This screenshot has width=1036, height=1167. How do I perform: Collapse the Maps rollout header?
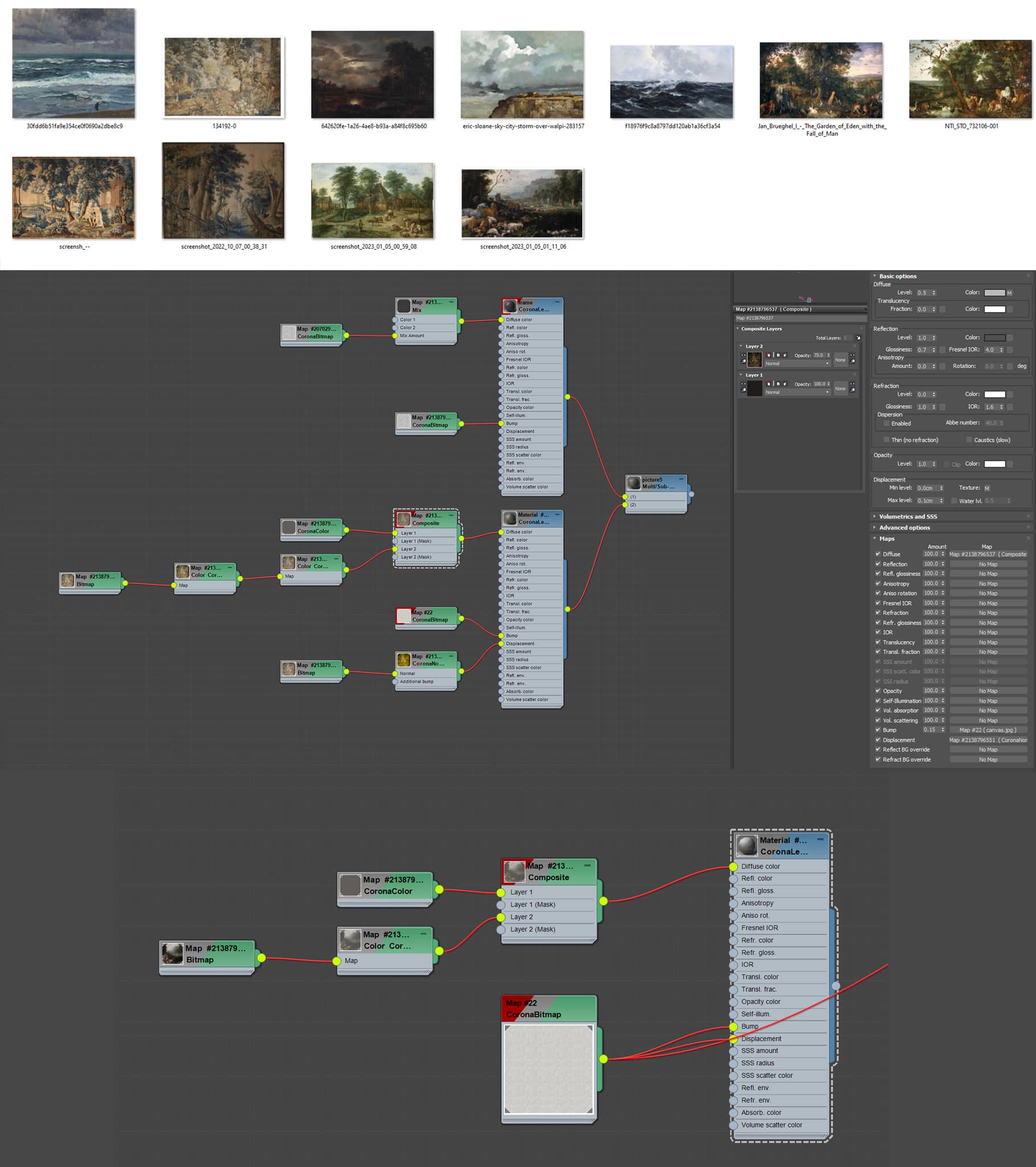tap(886, 538)
